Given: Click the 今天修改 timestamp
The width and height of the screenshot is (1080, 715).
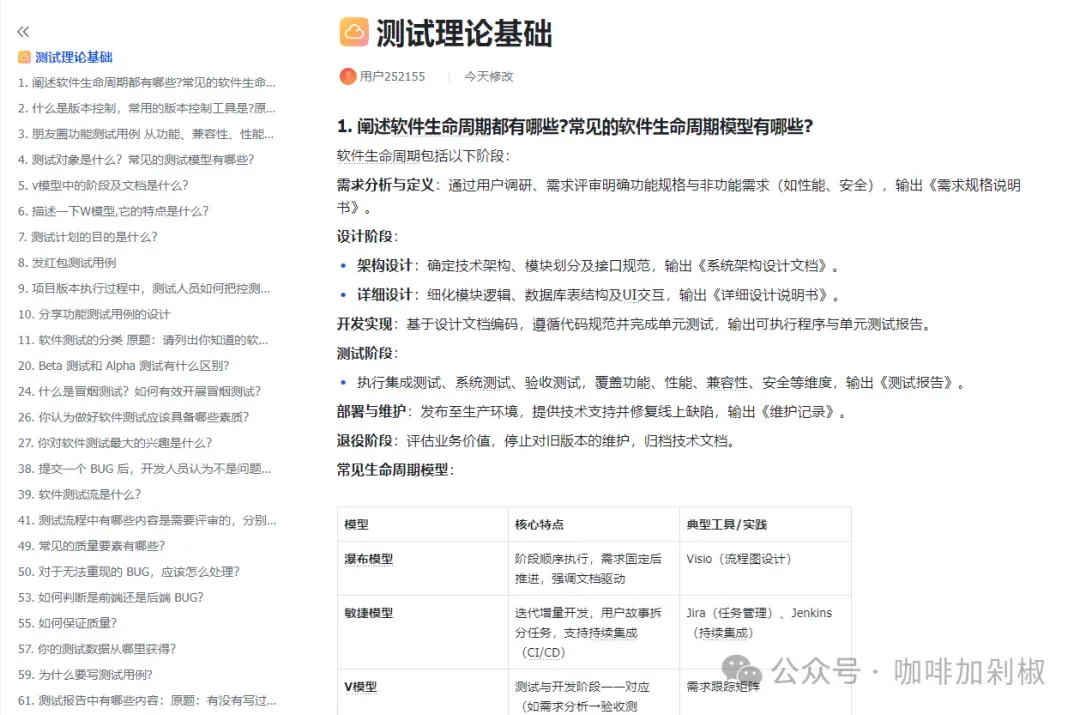Looking at the screenshot, I should point(488,76).
